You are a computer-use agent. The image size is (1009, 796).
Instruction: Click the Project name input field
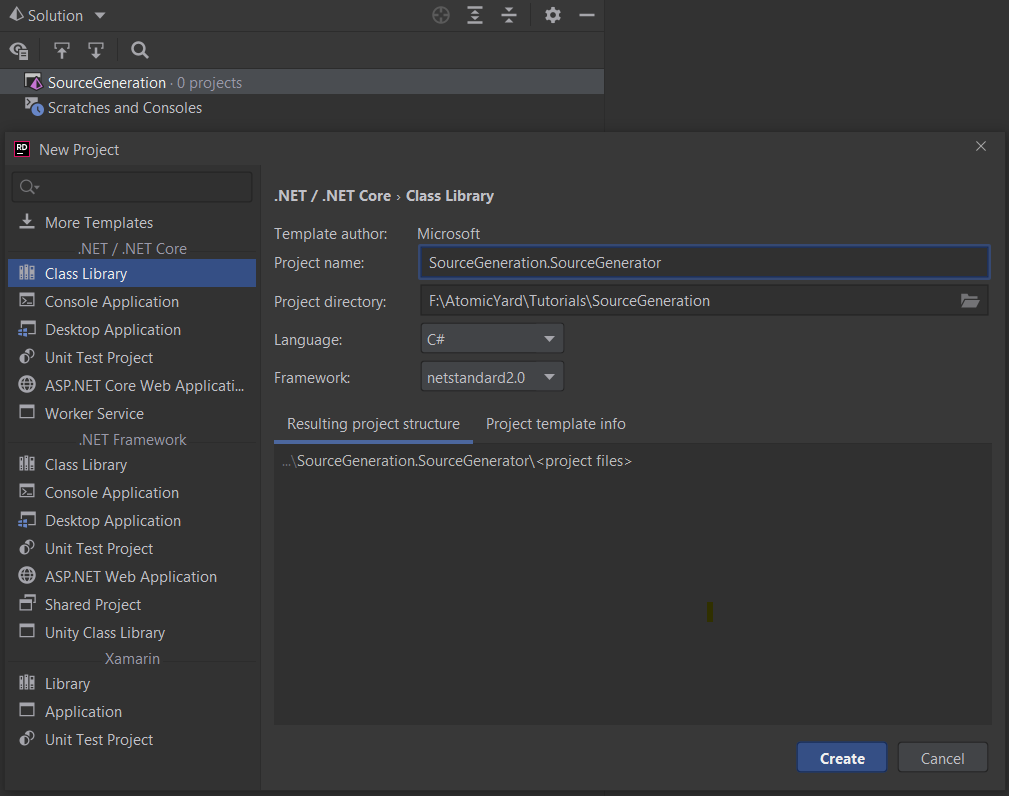tap(704, 263)
